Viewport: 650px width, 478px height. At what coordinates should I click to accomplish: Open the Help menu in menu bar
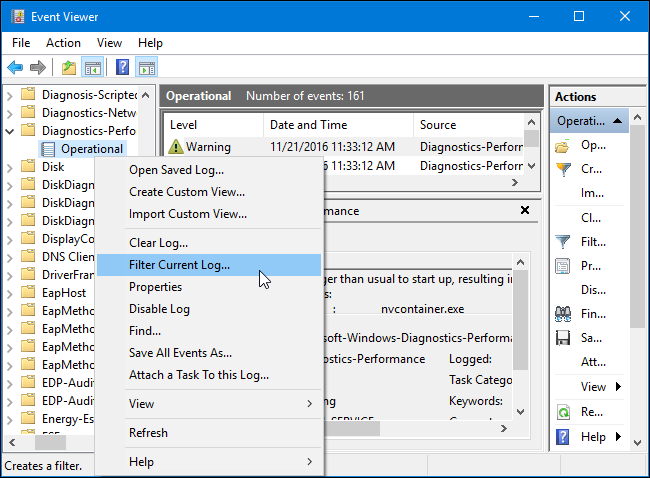pos(150,43)
